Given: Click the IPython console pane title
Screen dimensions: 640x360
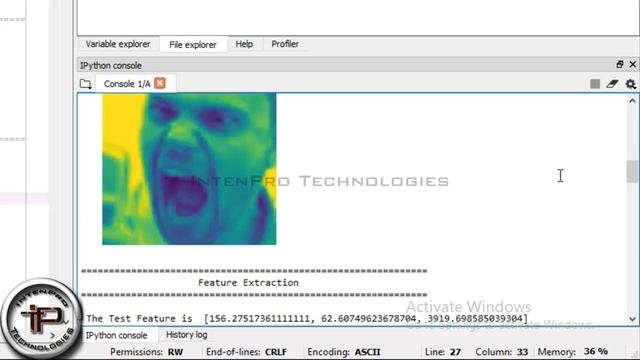Looking at the screenshot, I should pos(111,65).
